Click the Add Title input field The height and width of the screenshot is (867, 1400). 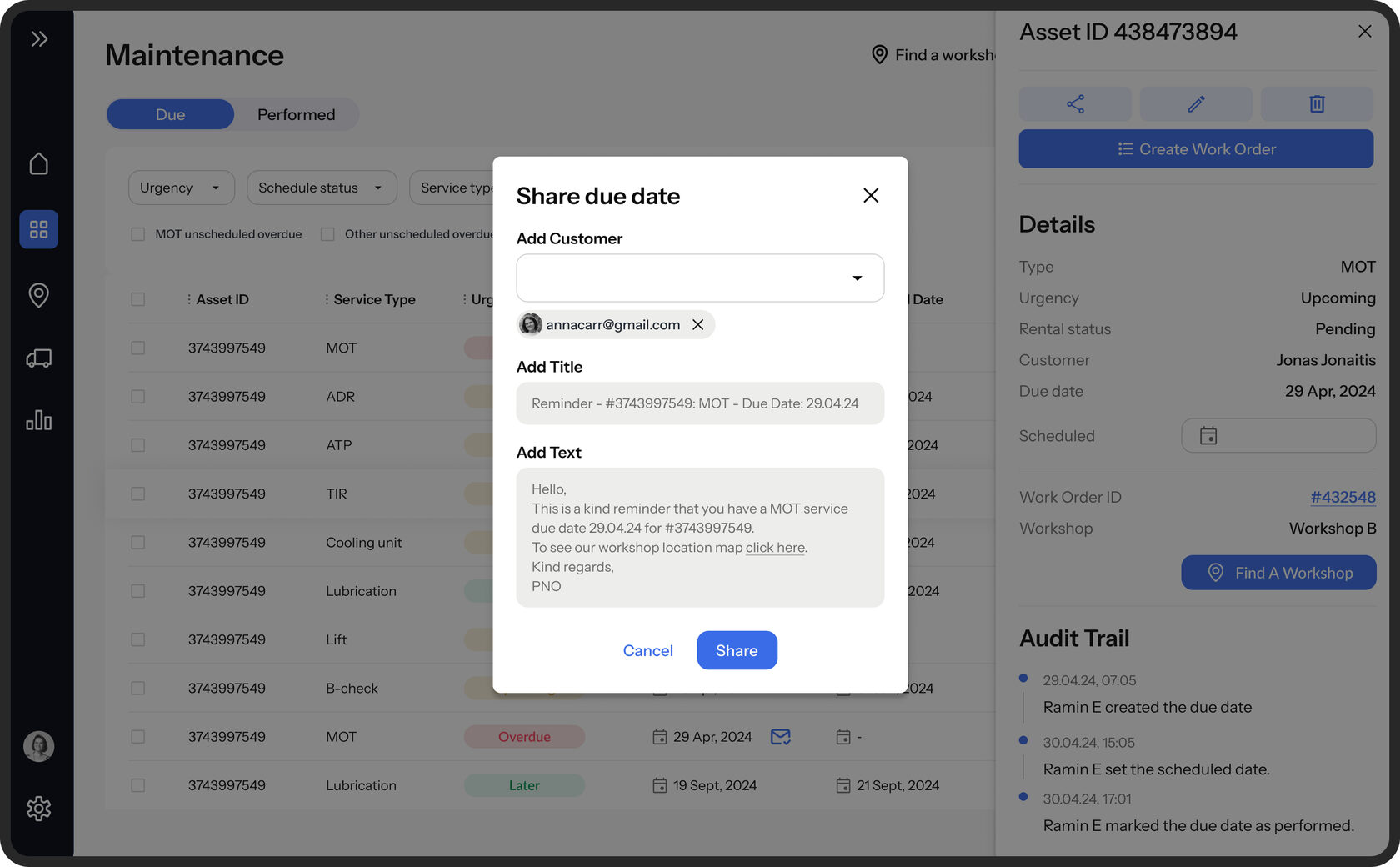click(699, 403)
